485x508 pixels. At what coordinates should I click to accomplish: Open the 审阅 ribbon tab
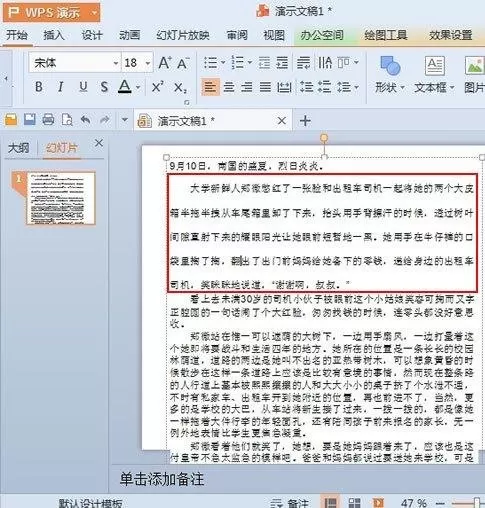[237, 35]
